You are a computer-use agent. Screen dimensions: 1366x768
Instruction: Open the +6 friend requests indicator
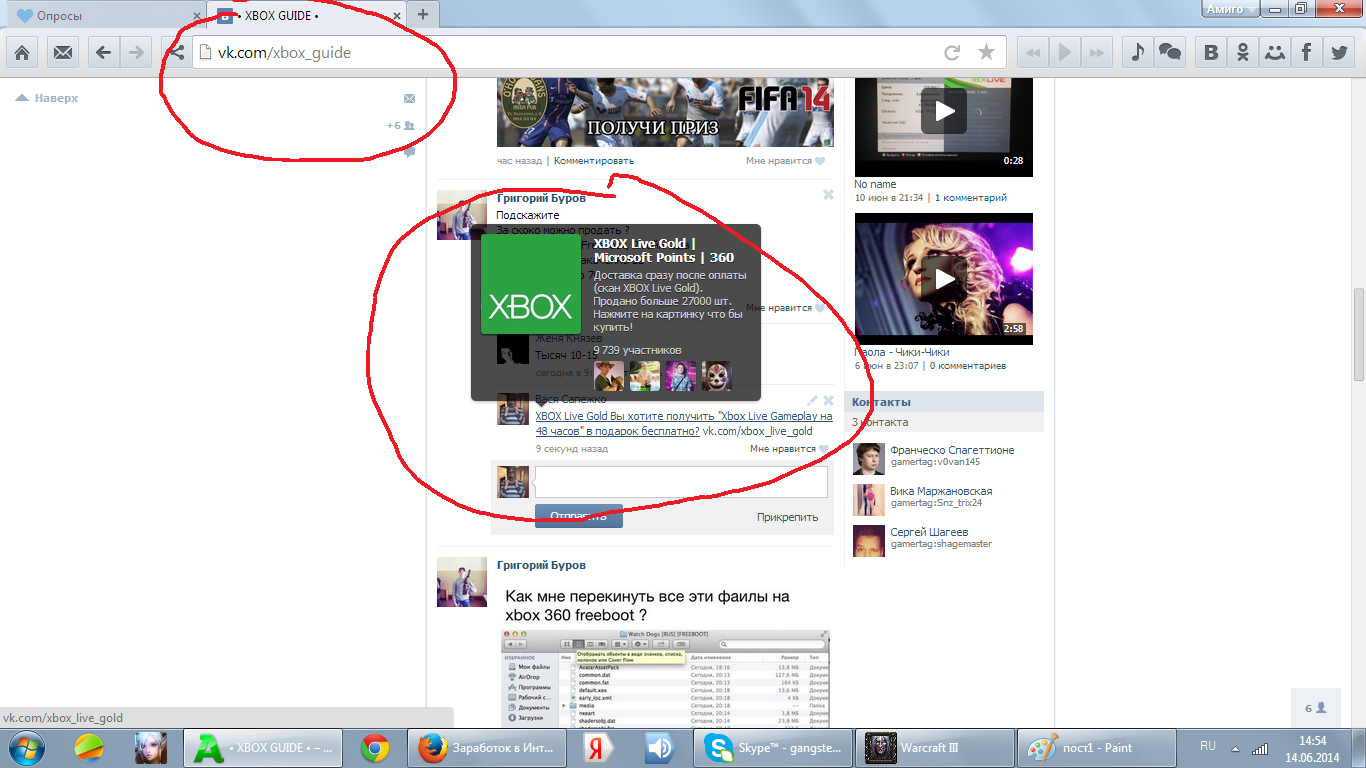point(401,126)
